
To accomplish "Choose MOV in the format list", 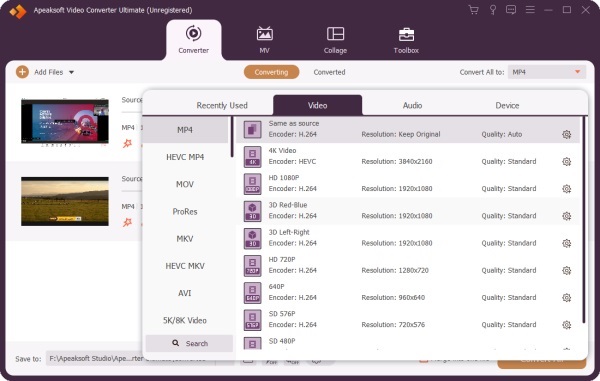I will point(185,184).
